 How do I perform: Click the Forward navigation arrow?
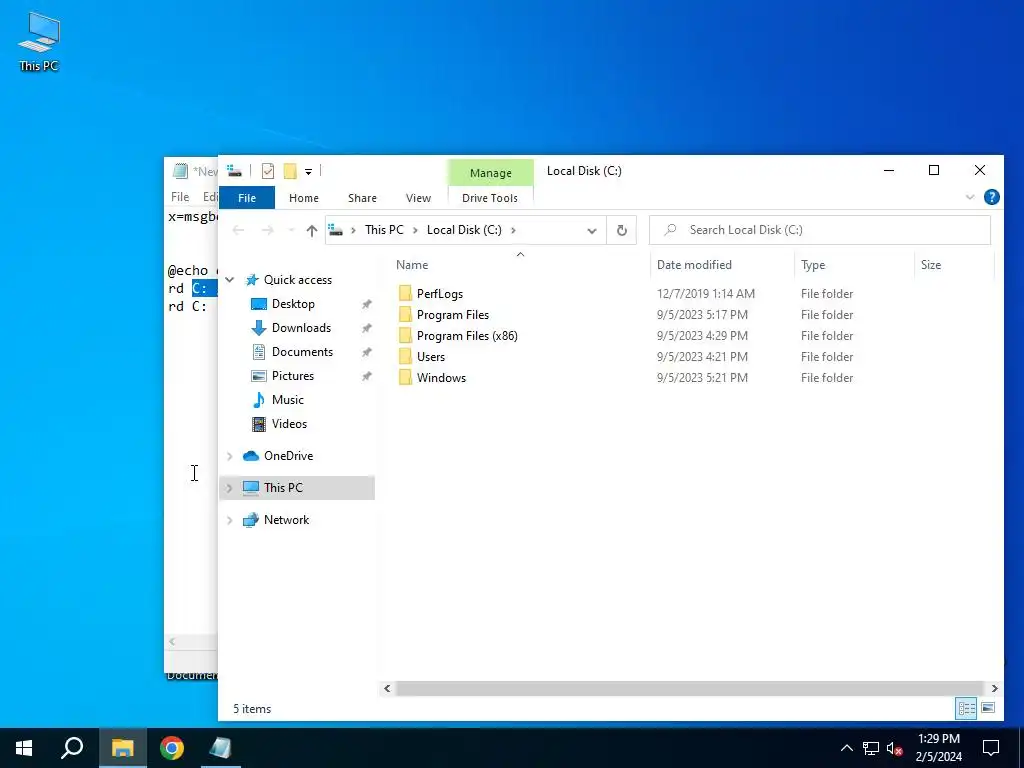pos(267,230)
